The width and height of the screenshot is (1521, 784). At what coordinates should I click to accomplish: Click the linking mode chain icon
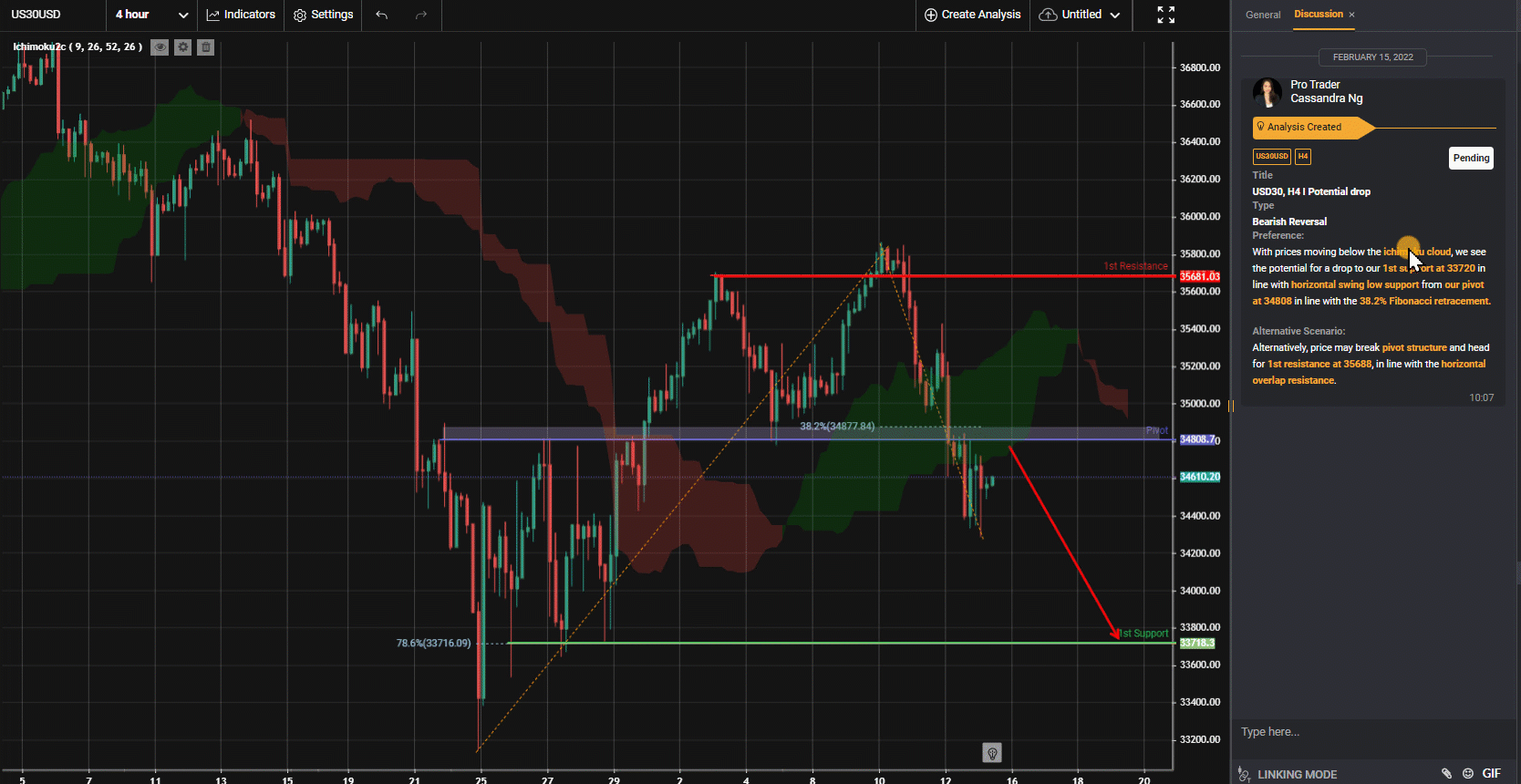coord(1244,774)
